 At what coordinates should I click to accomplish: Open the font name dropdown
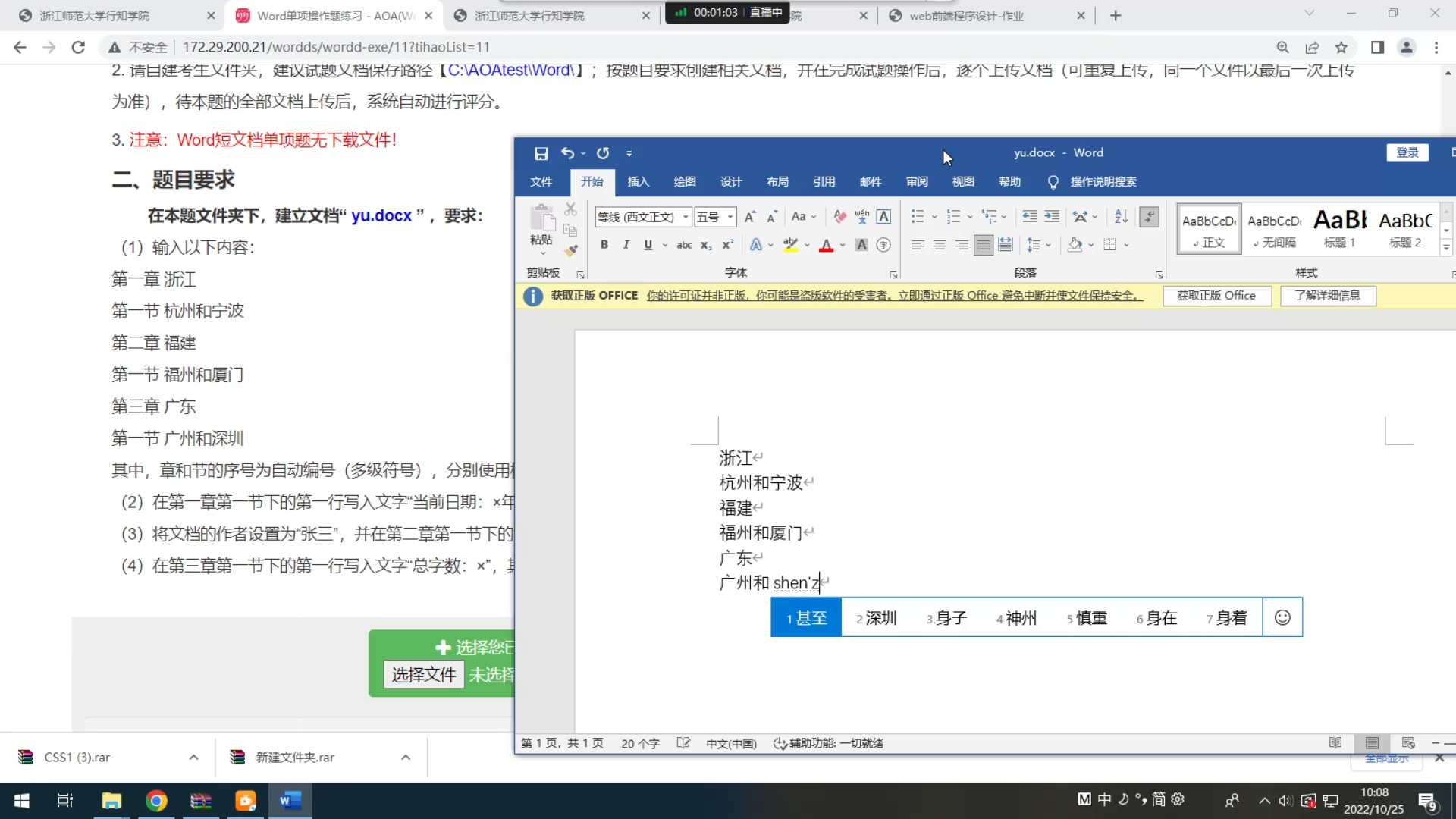(686, 217)
